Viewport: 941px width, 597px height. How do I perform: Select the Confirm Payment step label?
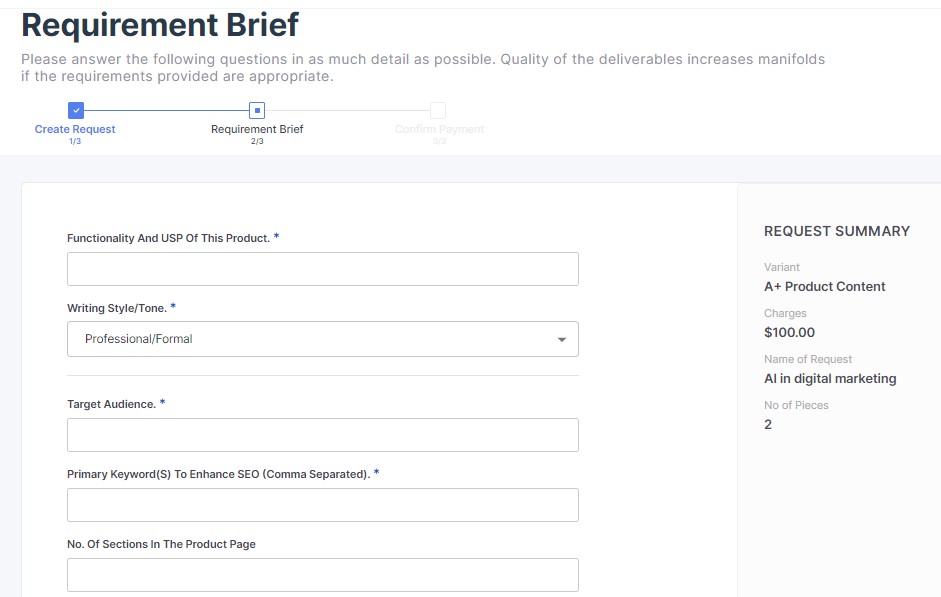439,129
